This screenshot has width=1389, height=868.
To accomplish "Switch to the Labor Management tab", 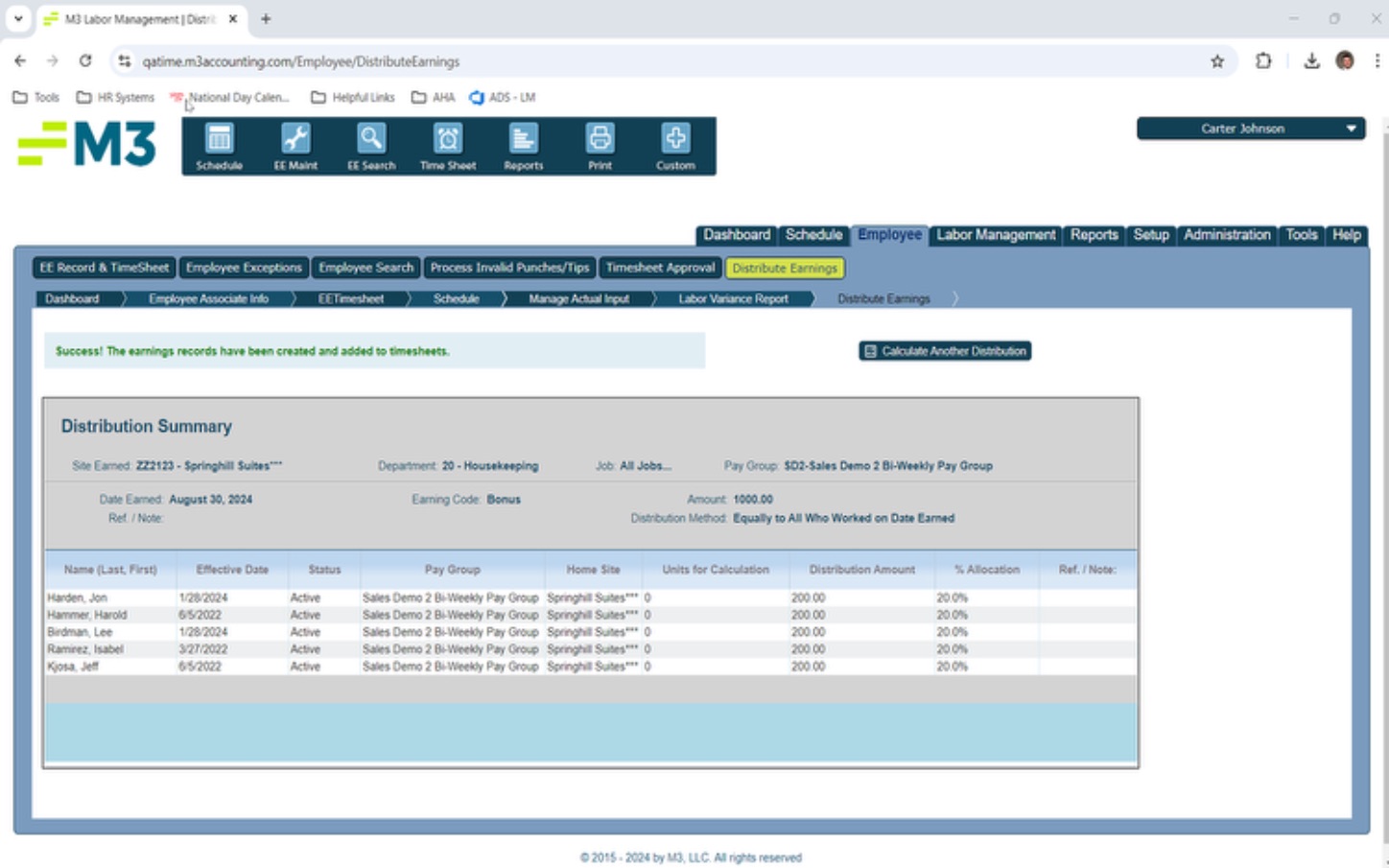I will (x=995, y=235).
